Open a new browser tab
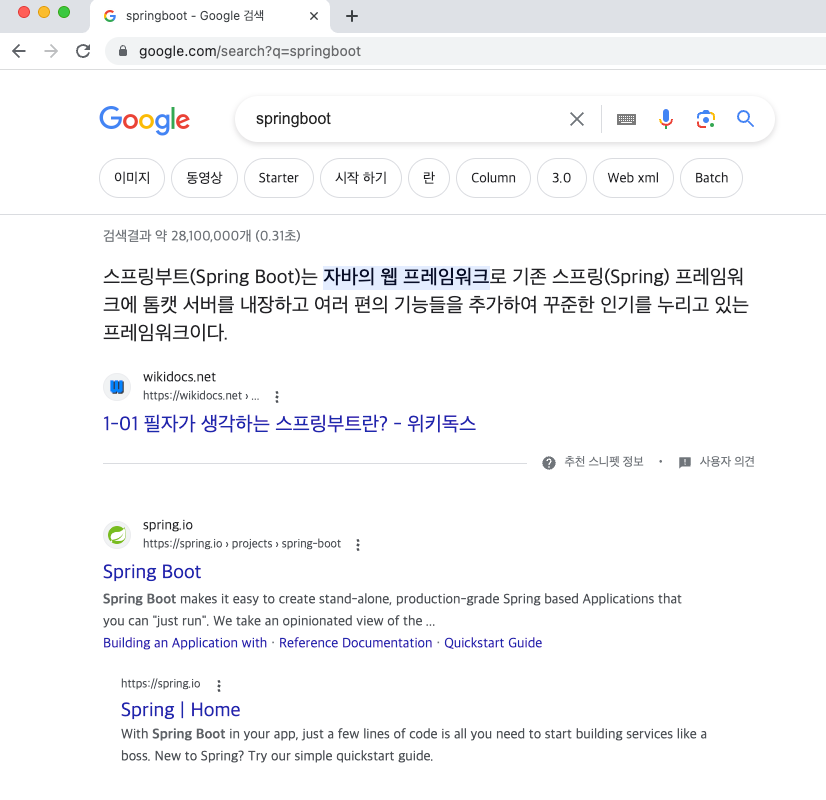The width and height of the screenshot is (826, 800). click(352, 16)
